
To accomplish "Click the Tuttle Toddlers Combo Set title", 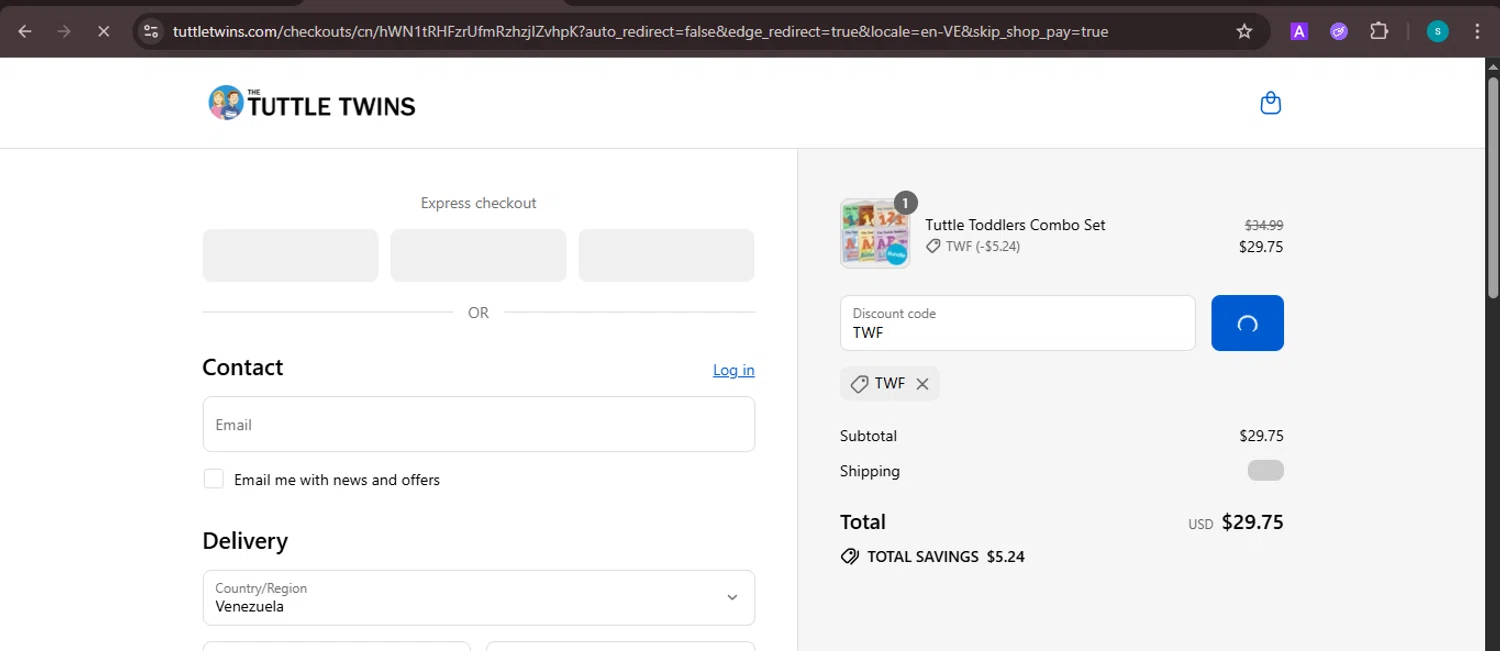I will click(x=1015, y=225).
